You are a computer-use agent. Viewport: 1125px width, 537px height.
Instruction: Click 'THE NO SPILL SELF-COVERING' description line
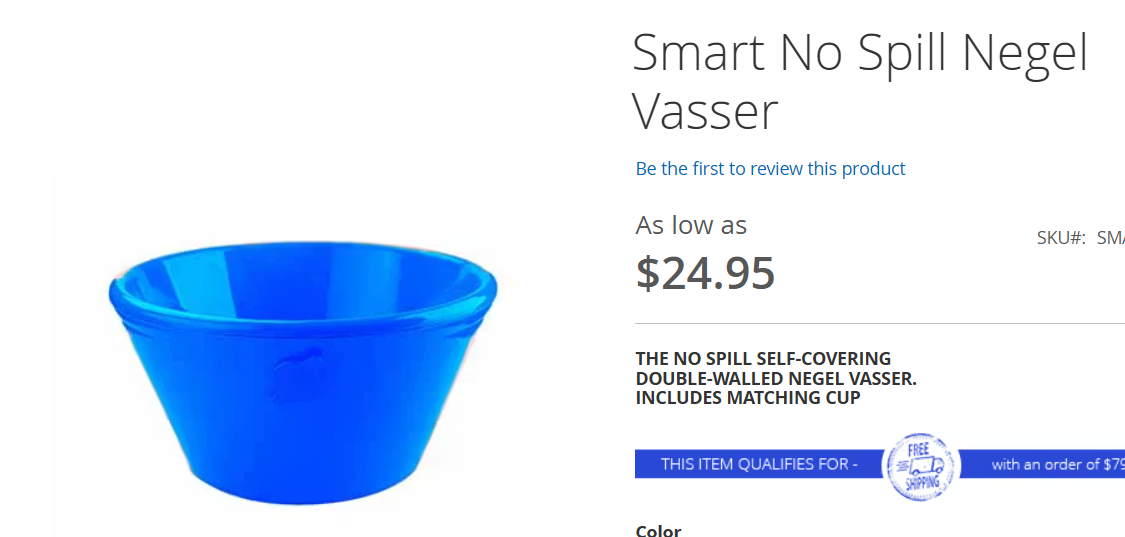pyautogui.click(x=763, y=358)
